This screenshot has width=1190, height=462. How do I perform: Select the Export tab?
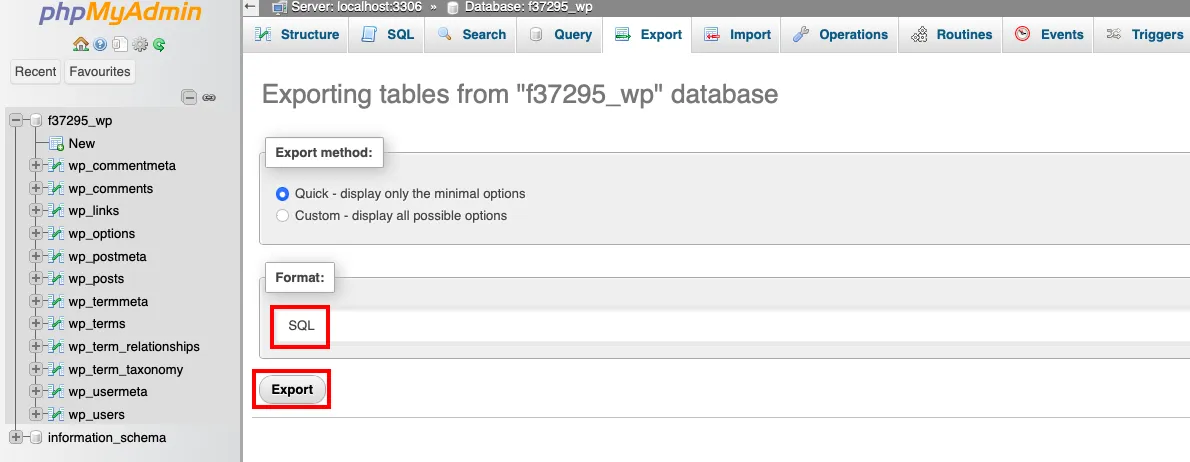[647, 35]
